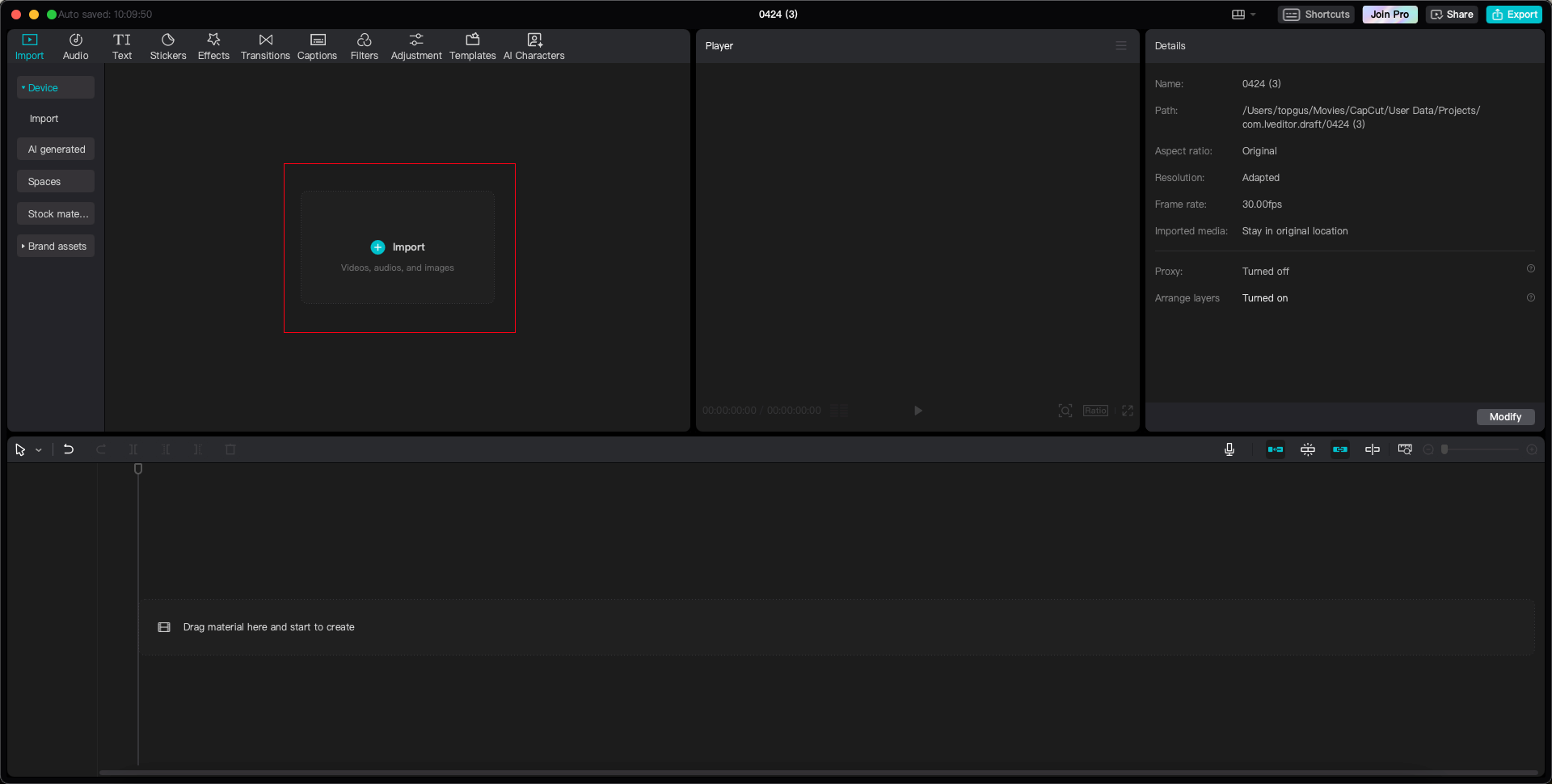Image resolution: width=1552 pixels, height=784 pixels.
Task: Select Stock materials in sidebar
Action: 56,213
